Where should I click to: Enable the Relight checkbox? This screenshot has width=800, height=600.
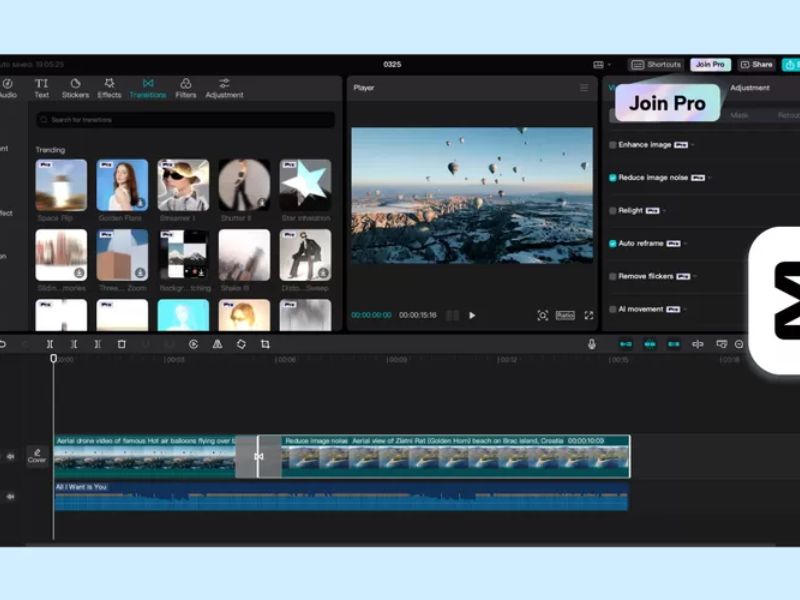pyautogui.click(x=613, y=211)
